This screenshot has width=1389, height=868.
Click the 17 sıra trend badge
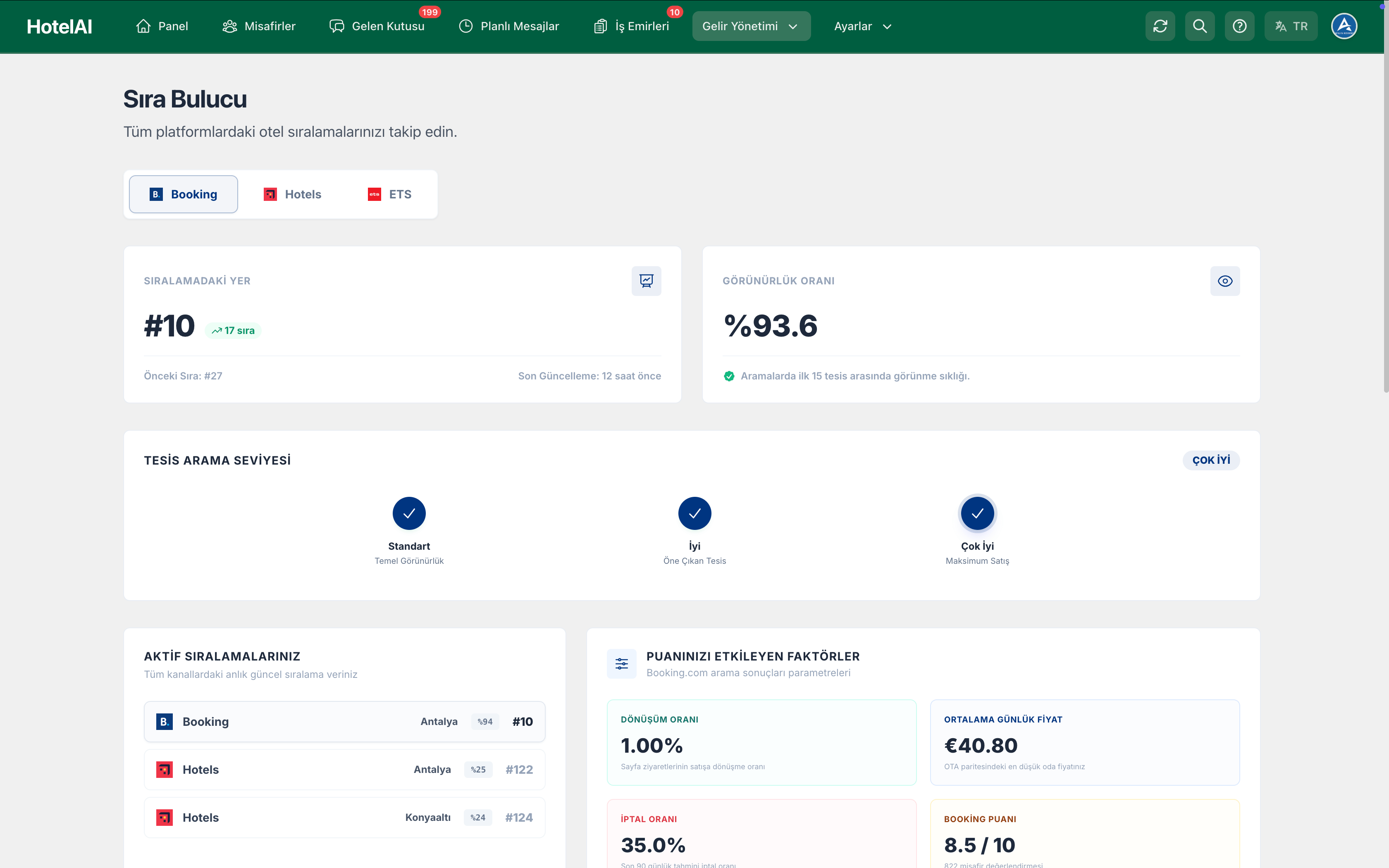(233, 331)
